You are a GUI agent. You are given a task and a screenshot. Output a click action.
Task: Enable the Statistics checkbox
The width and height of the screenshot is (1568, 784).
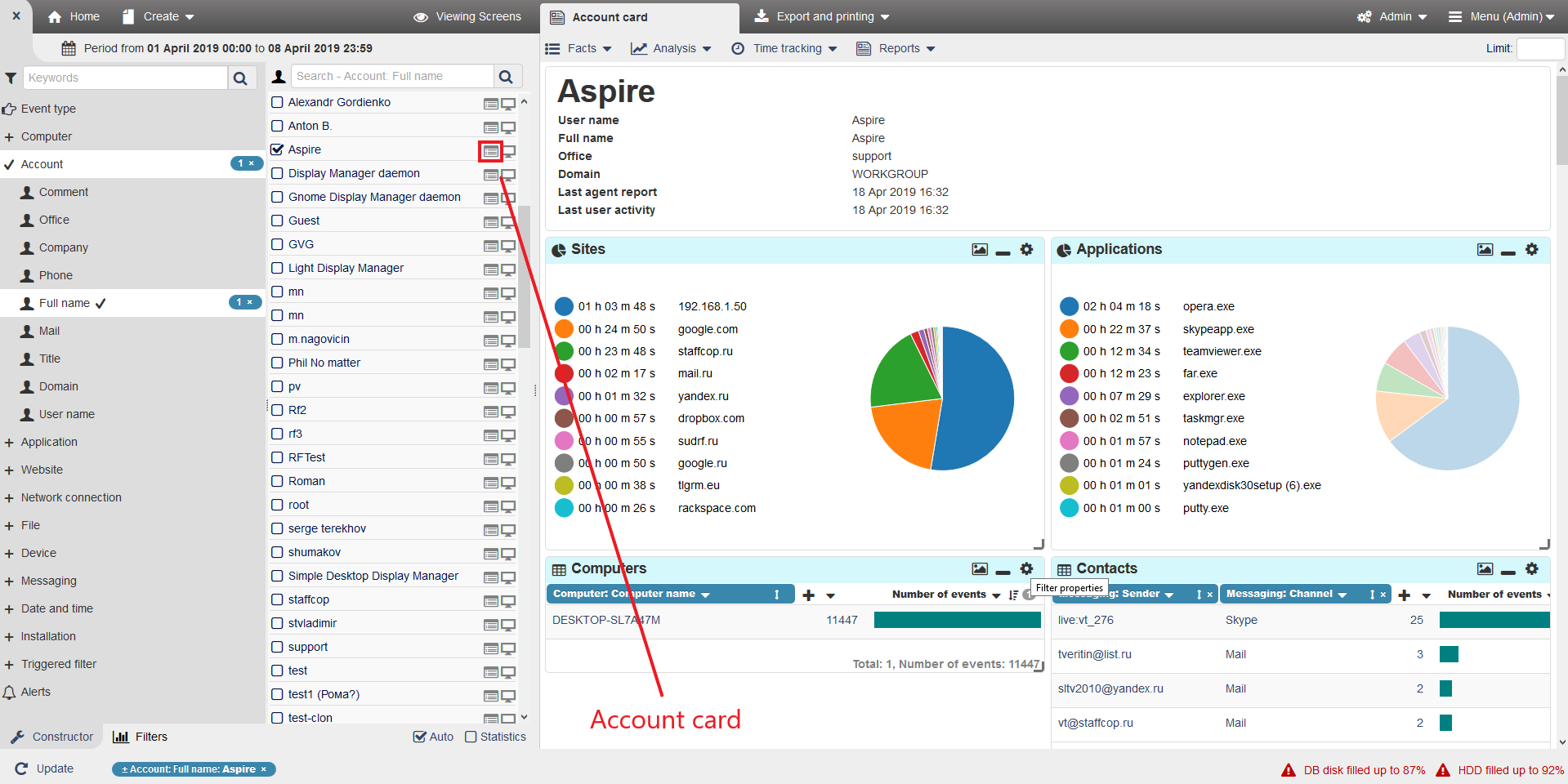click(471, 737)
